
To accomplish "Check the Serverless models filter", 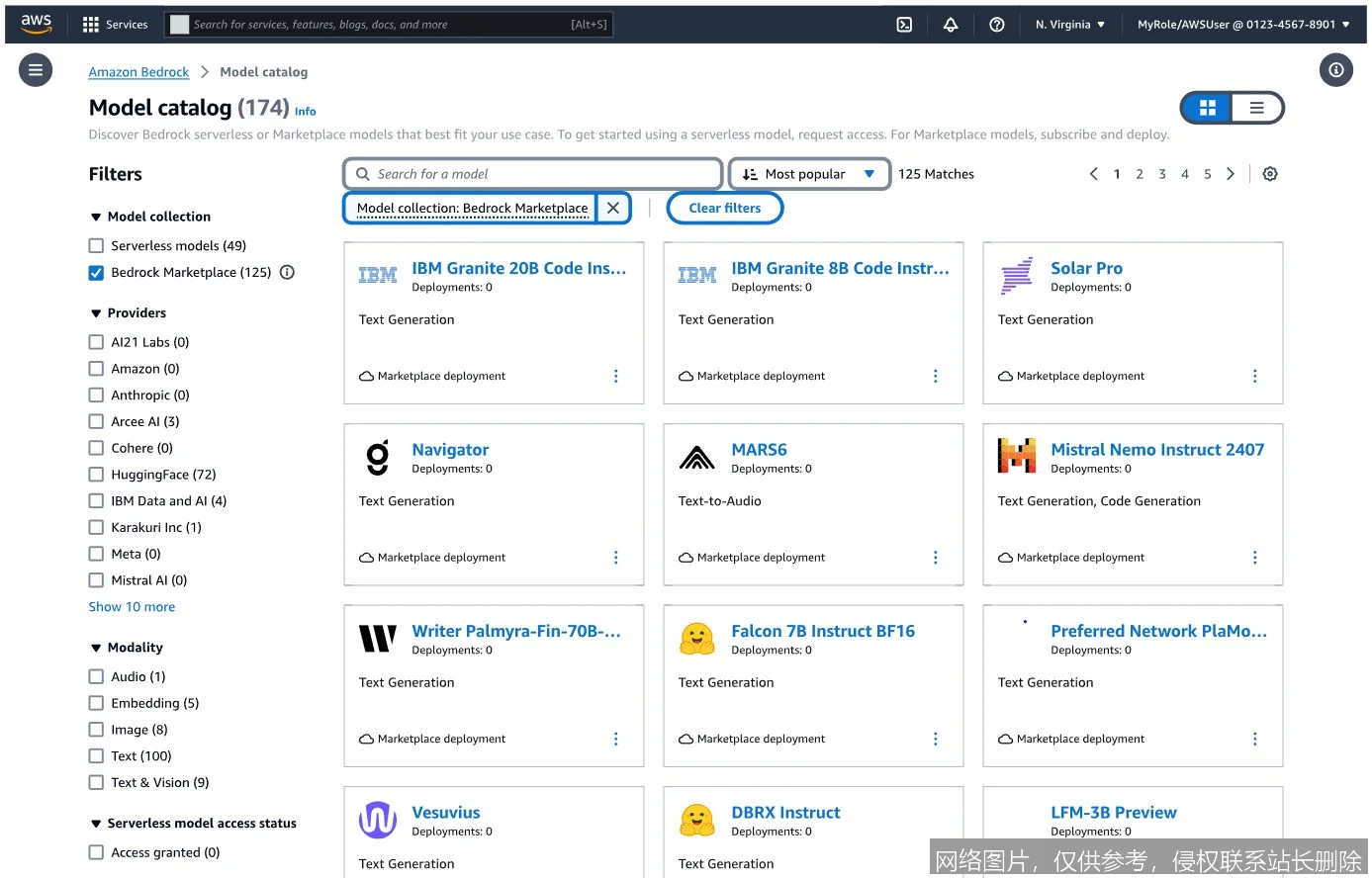I will 96,245.
